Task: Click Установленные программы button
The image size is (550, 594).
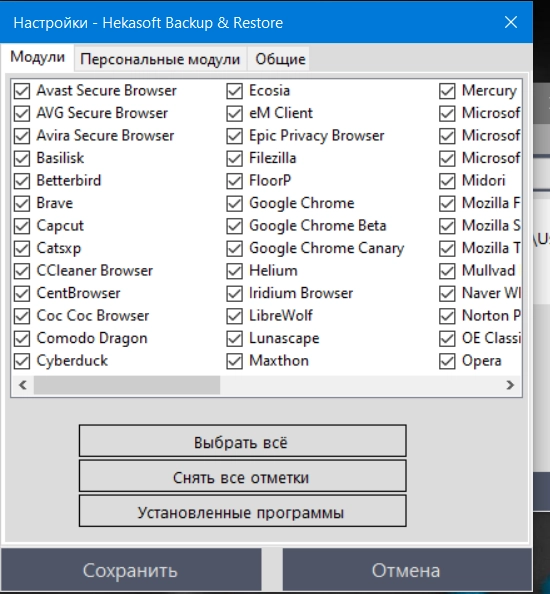Action: click(x=242, y=511)
